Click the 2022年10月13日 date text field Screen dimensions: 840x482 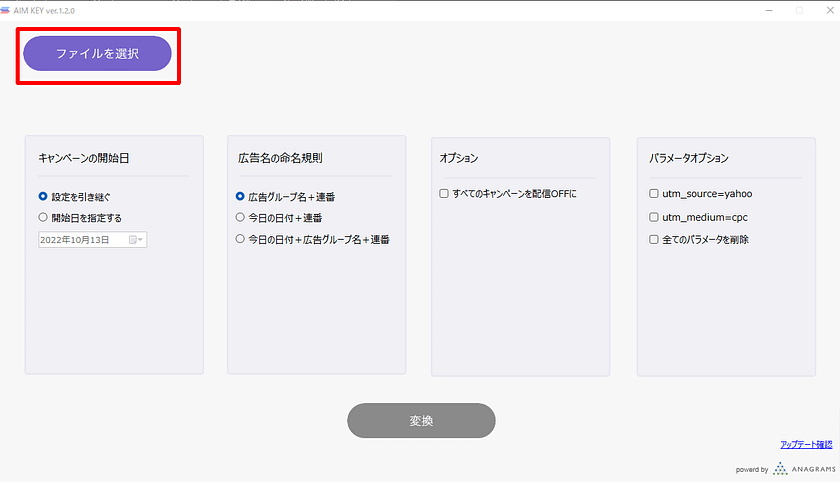[80, 240]
